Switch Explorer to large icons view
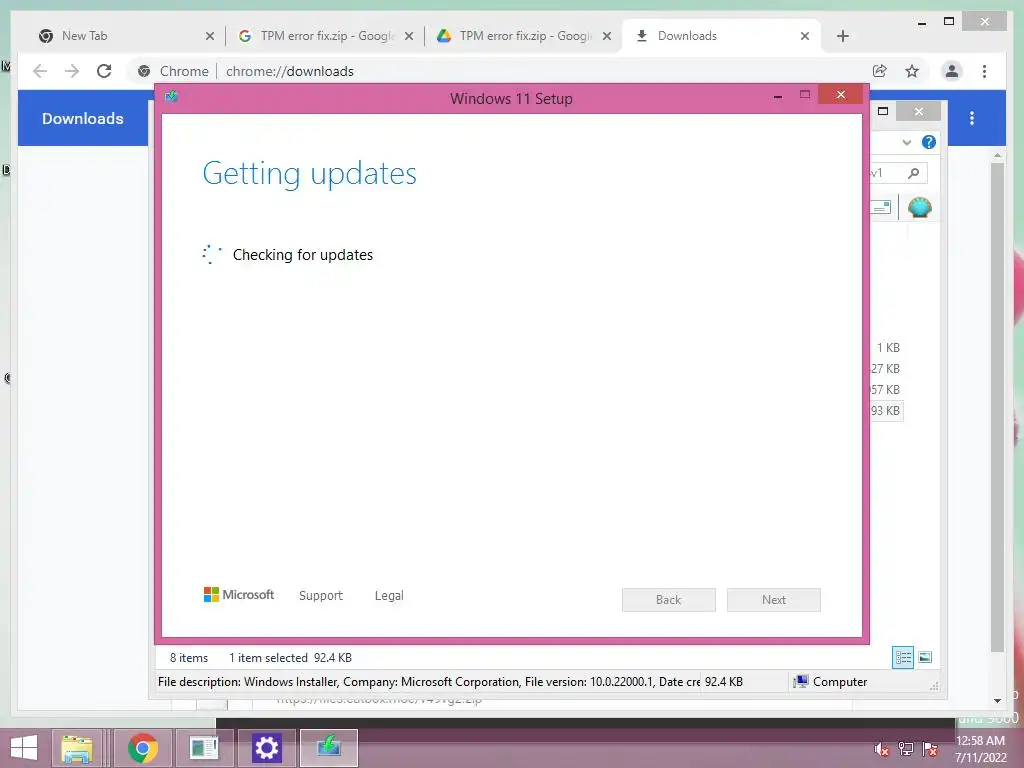Viewport: 1024px width, 768px height. (925, 657)
